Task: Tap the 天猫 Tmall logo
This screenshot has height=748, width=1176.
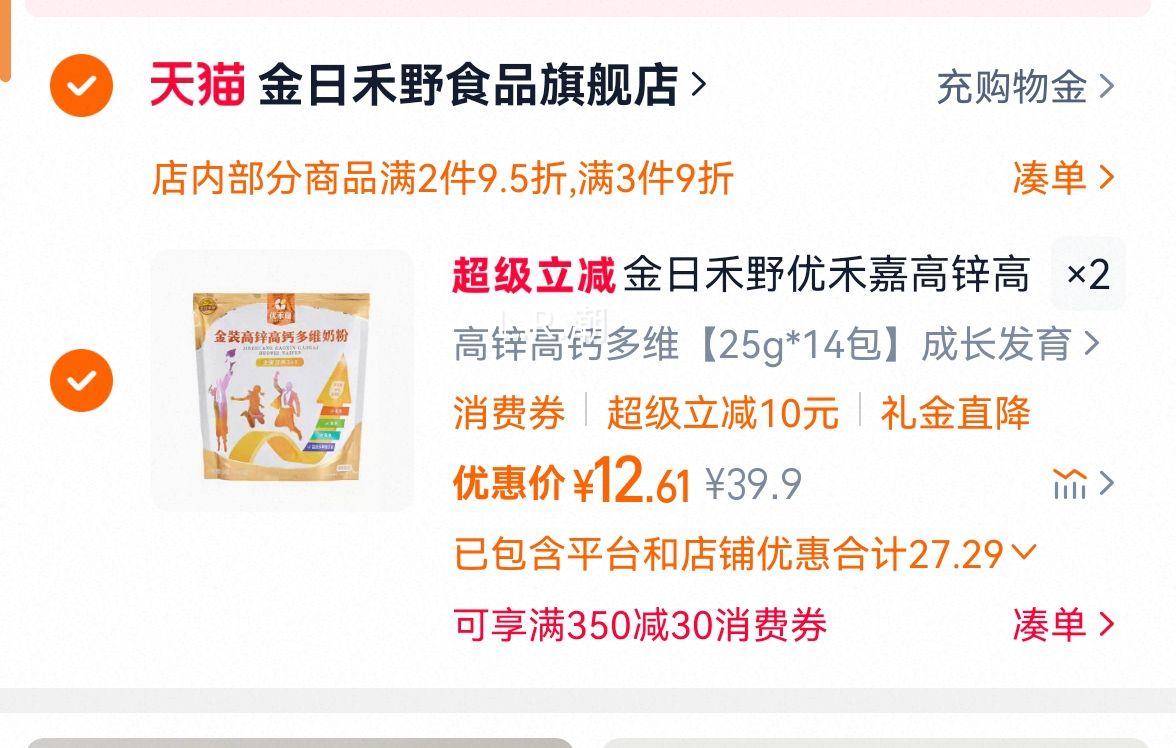Action: (197, 84)
